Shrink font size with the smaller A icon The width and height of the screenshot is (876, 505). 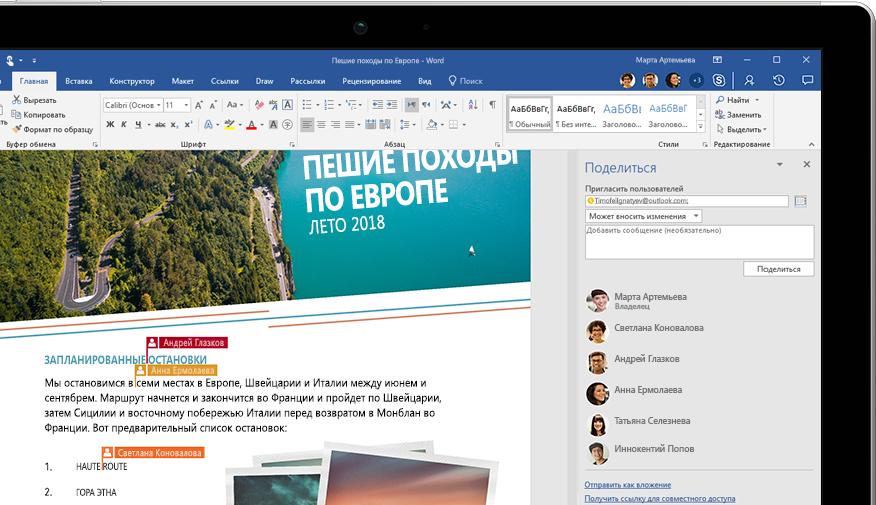coord(213,105)
